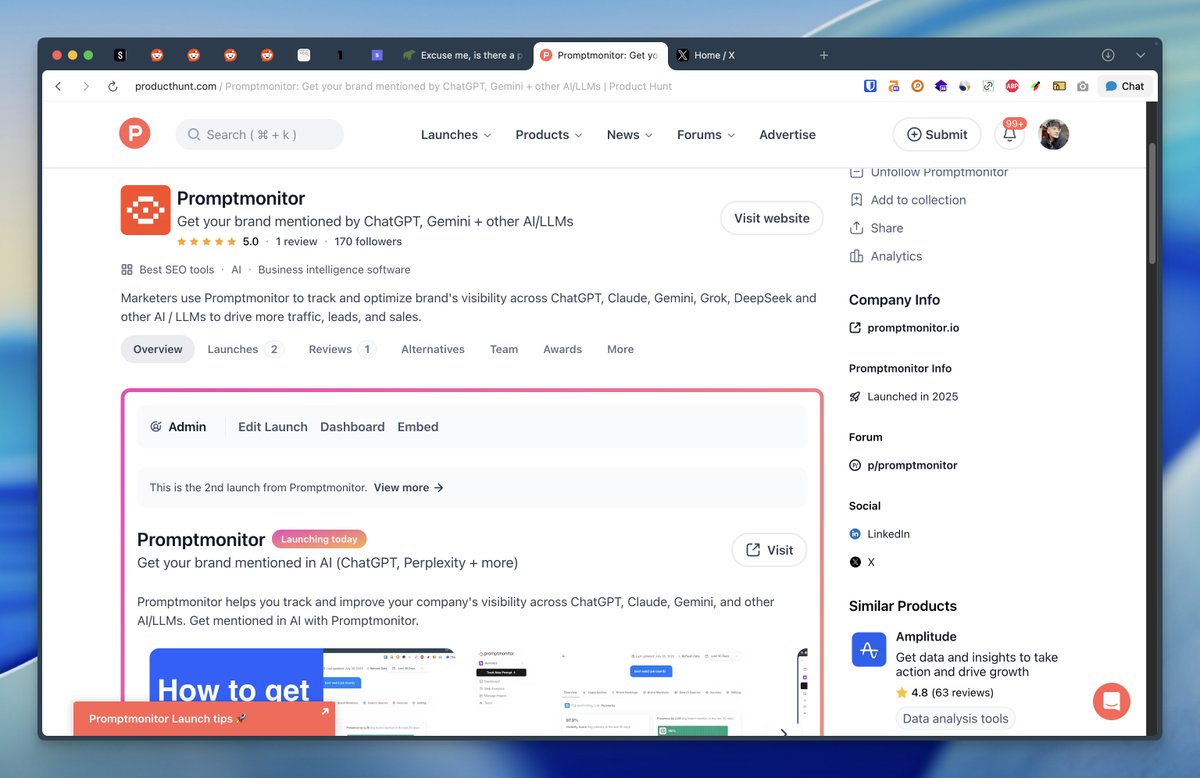Open the Browser Chat button
This screenshot has height=778, width=1200.
click(x=1125, y=86)
